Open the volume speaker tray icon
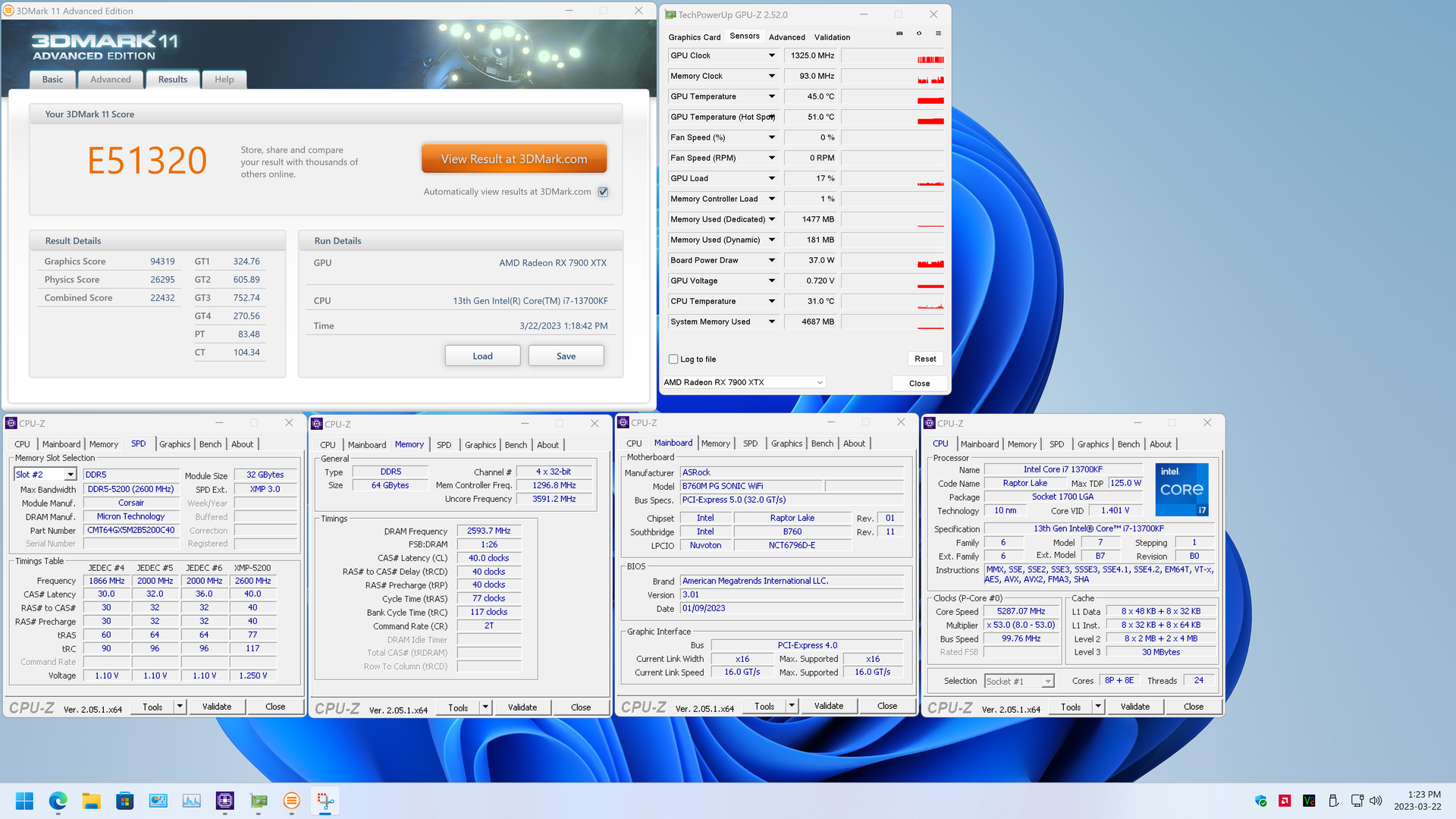This screenshot has width=1456, height=819. click(1376, 801)
